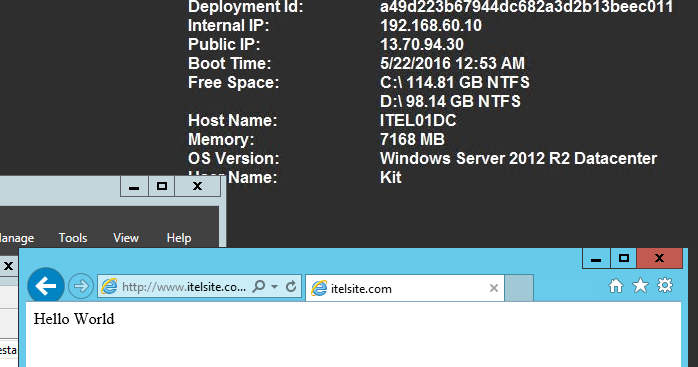Minimize the Internet Explorer window
The width and height of the screenshot is (698, 367).
pyautogui.click(x=596, y=259)
